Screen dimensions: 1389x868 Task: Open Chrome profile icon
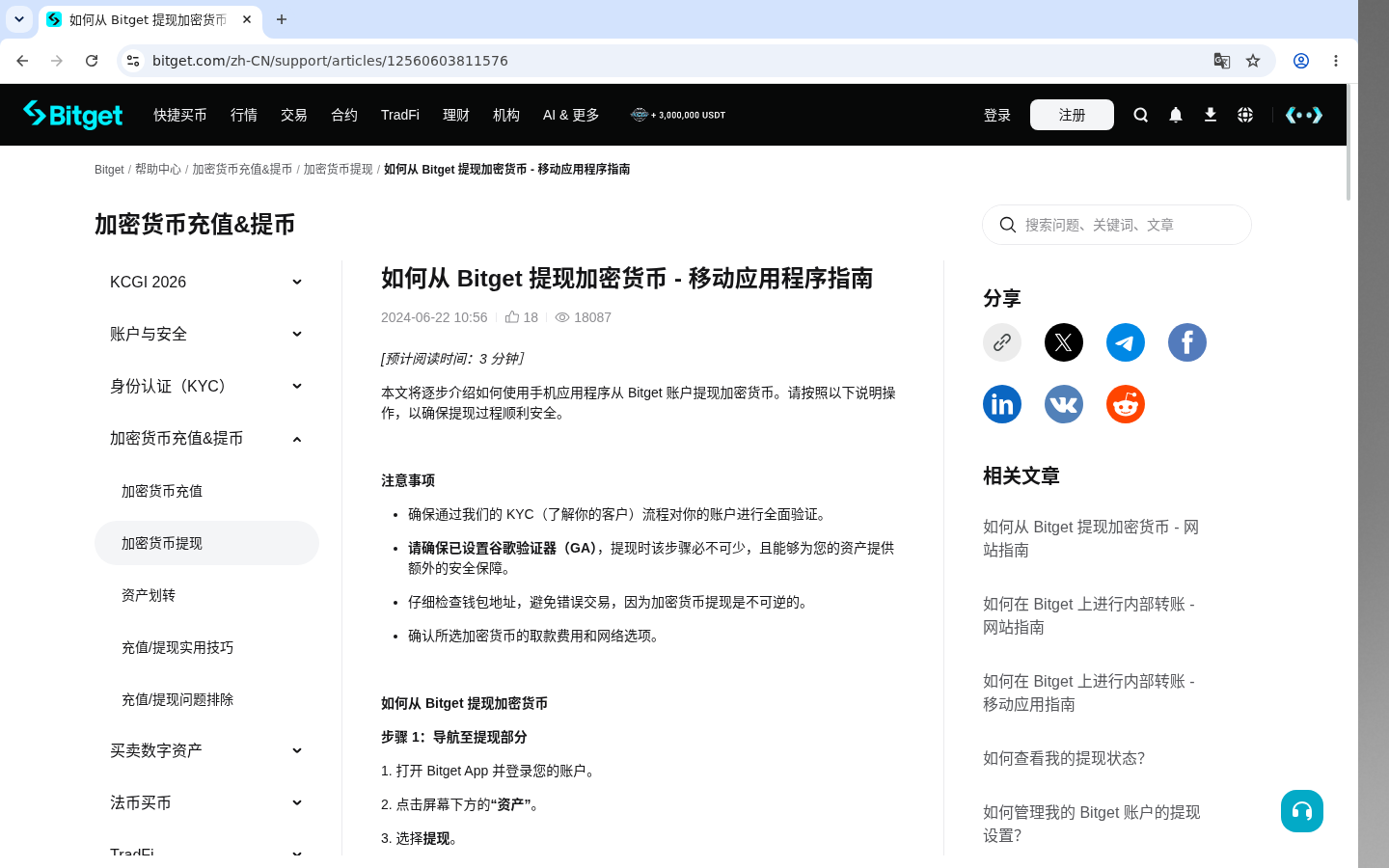click(x=1301, y=61)
